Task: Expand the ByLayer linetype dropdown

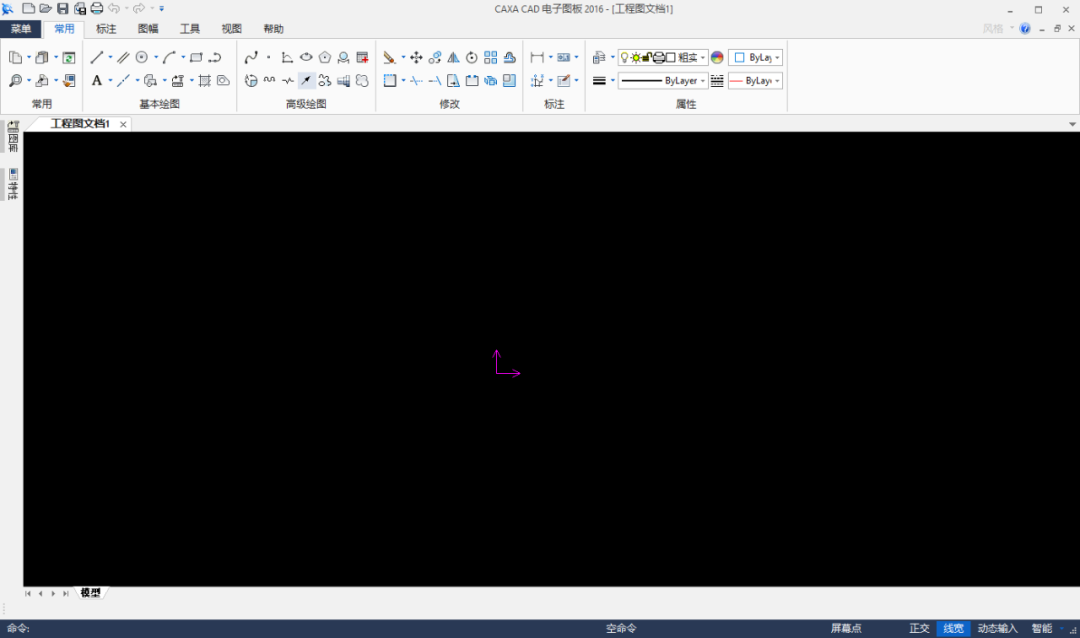Action: [x=703, y=81]
